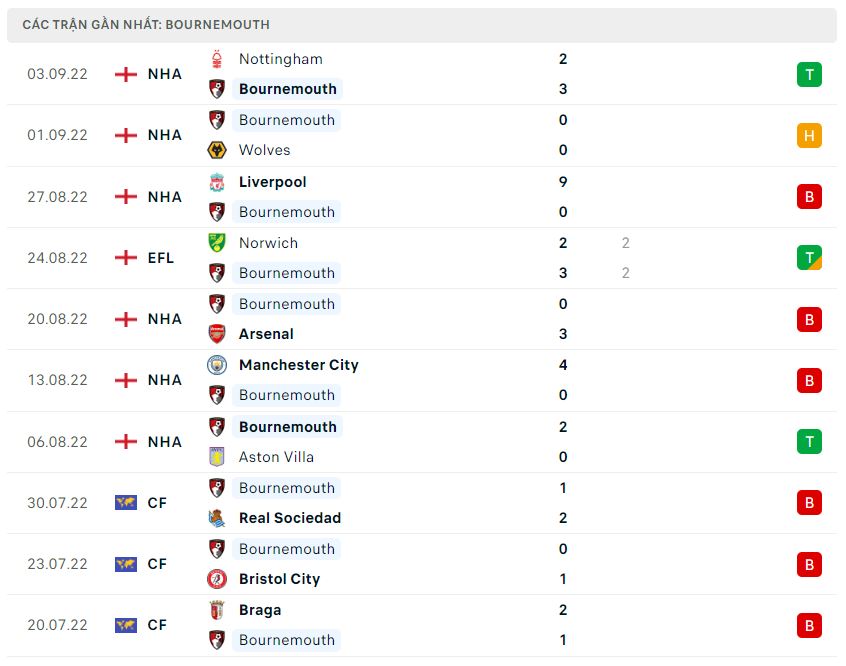Click the 'Các trận gần nhất: Bournemouth' header
Screen dimensions: 846x666
146,24
